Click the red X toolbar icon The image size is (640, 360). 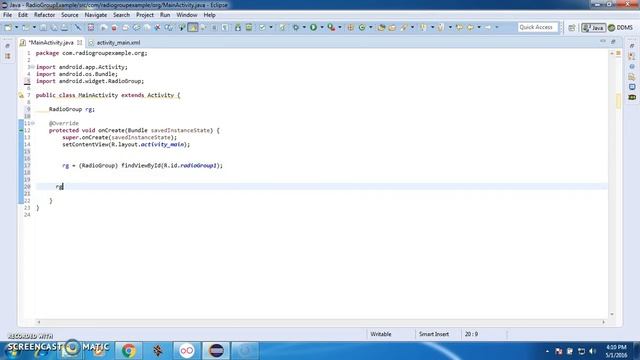click(157, 28)
